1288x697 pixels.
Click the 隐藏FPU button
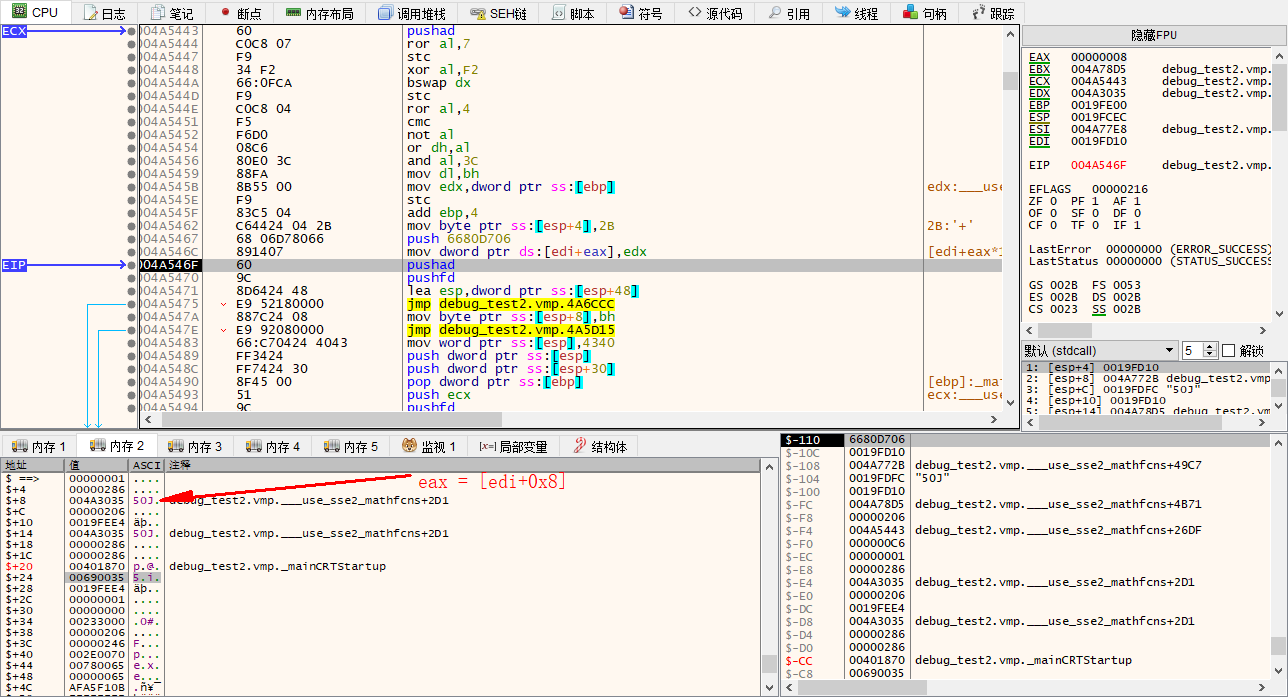1154,35
